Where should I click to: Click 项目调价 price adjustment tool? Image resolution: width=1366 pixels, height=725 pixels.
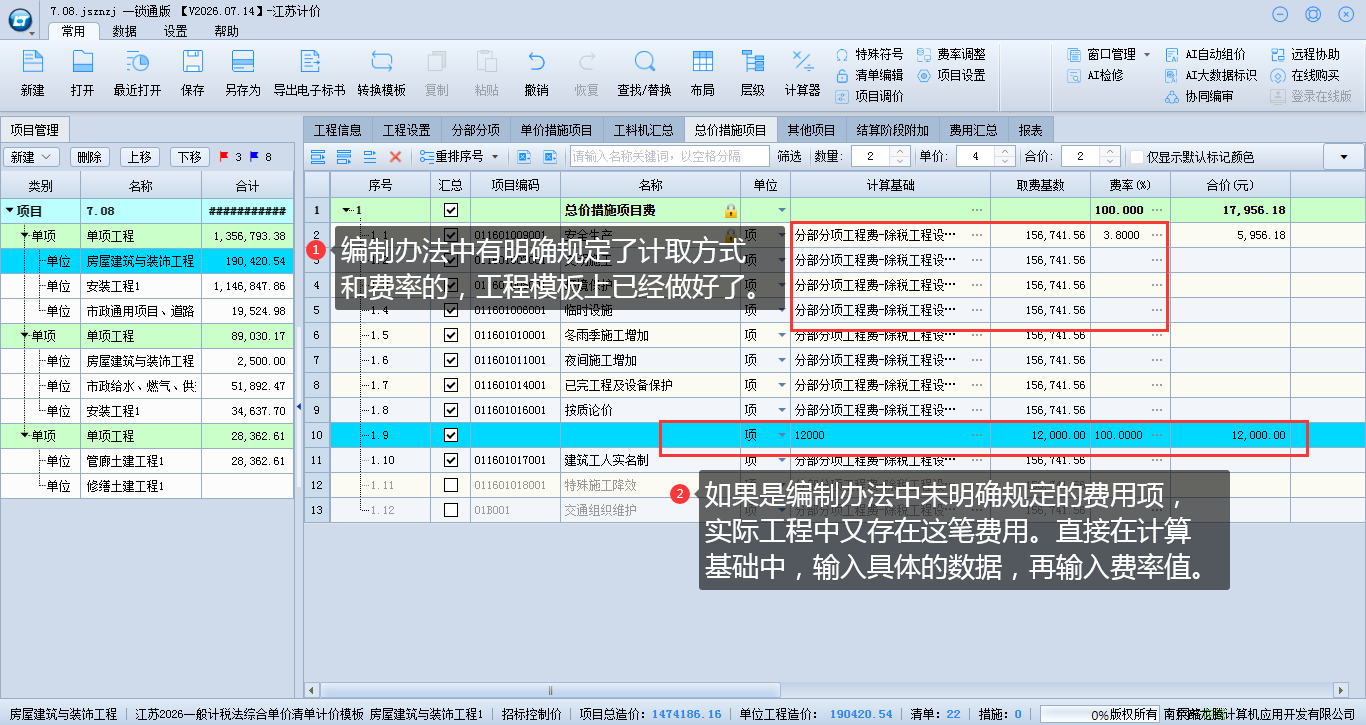[x=869, y=96]
